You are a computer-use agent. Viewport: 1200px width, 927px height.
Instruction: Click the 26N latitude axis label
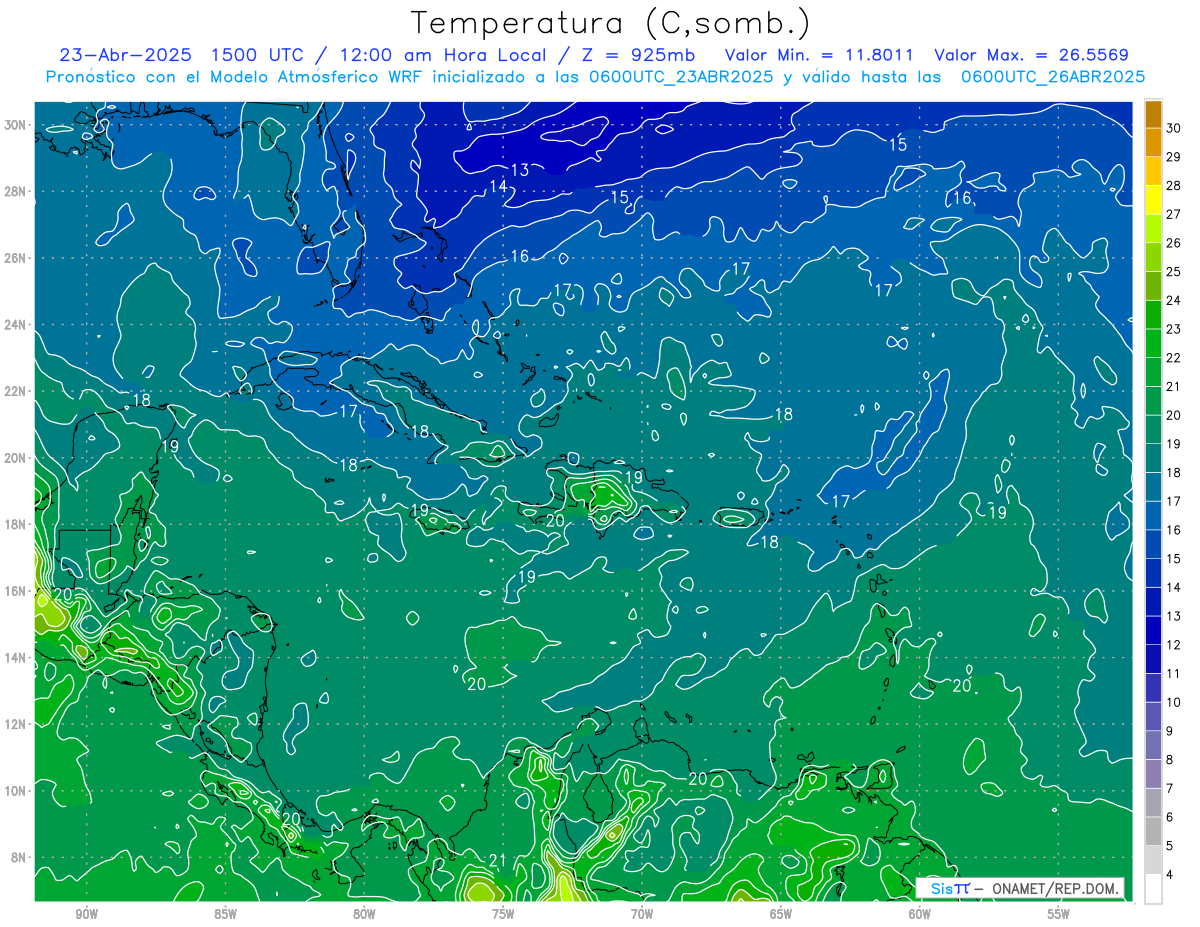pyautogui.click(x=17, y=258)
